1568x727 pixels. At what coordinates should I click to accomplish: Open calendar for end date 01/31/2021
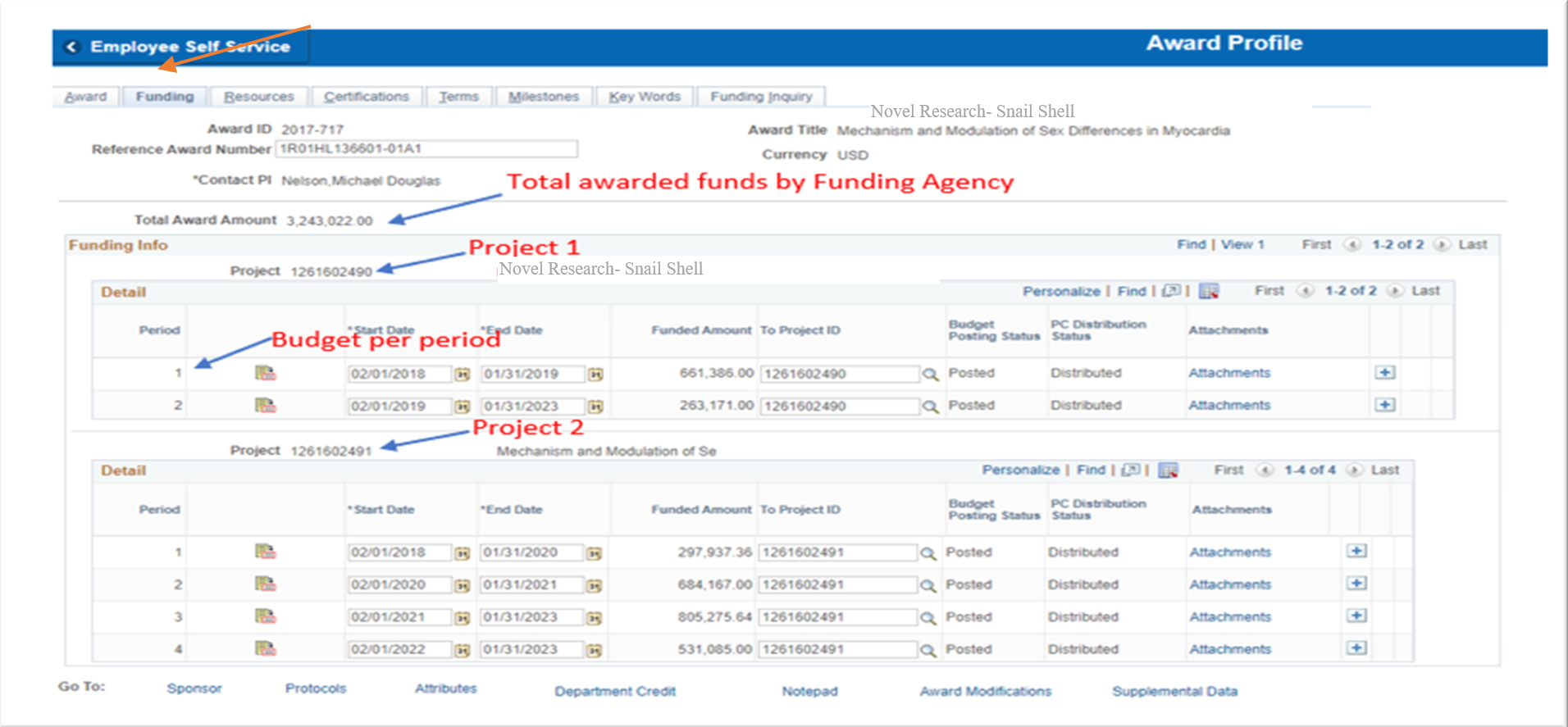(594, 586)
